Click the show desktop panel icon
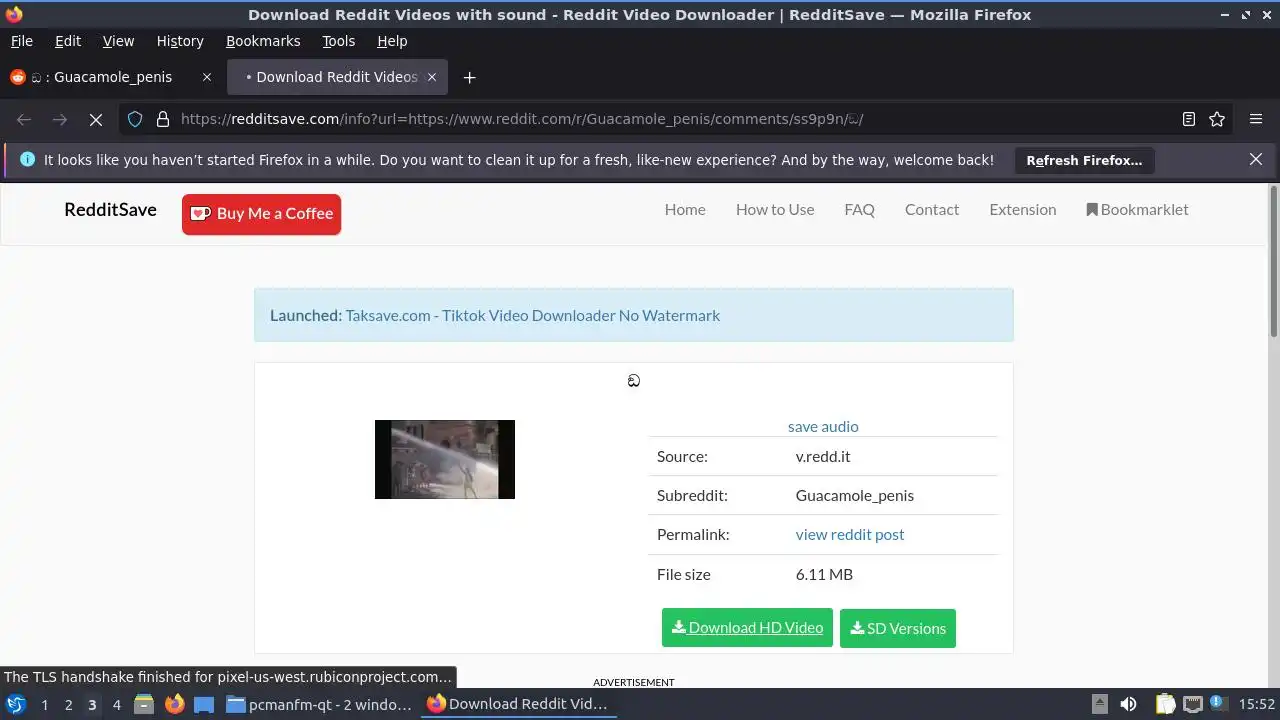The image size is (1280, 720). [204, 704]
